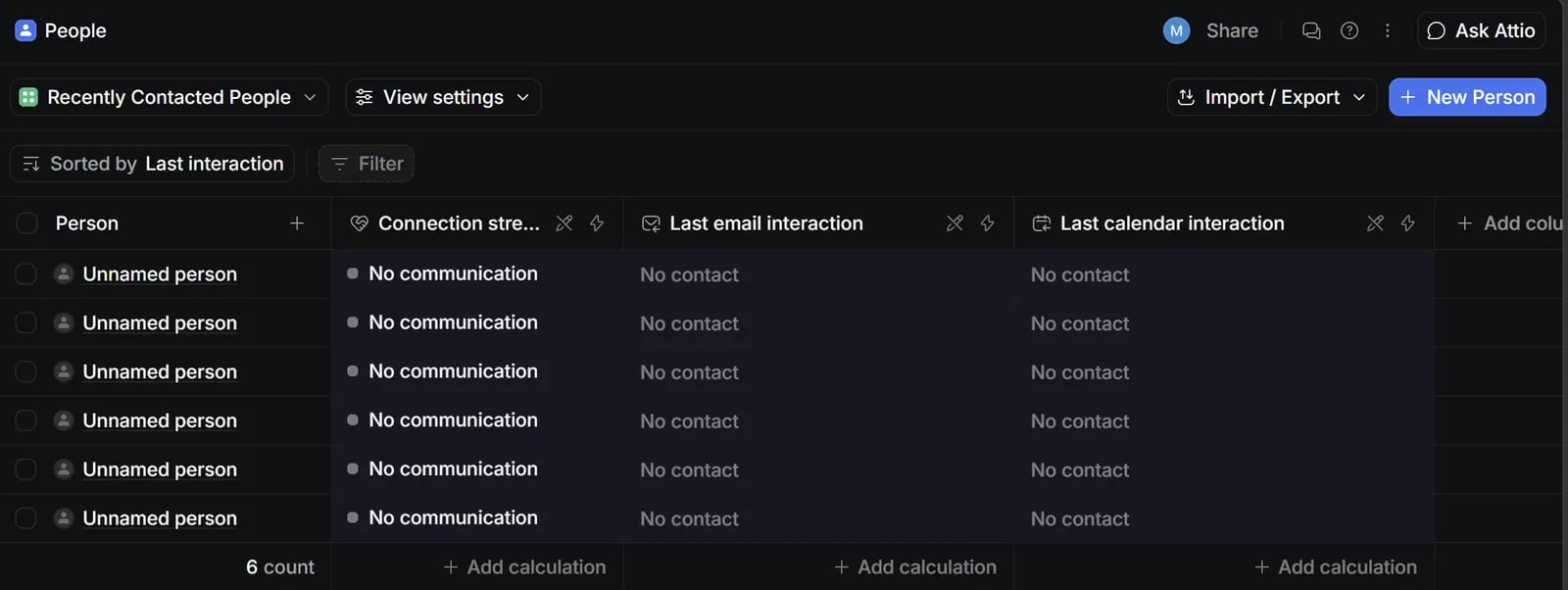Click the Add column button
1568x590 pixels.
1510,223
